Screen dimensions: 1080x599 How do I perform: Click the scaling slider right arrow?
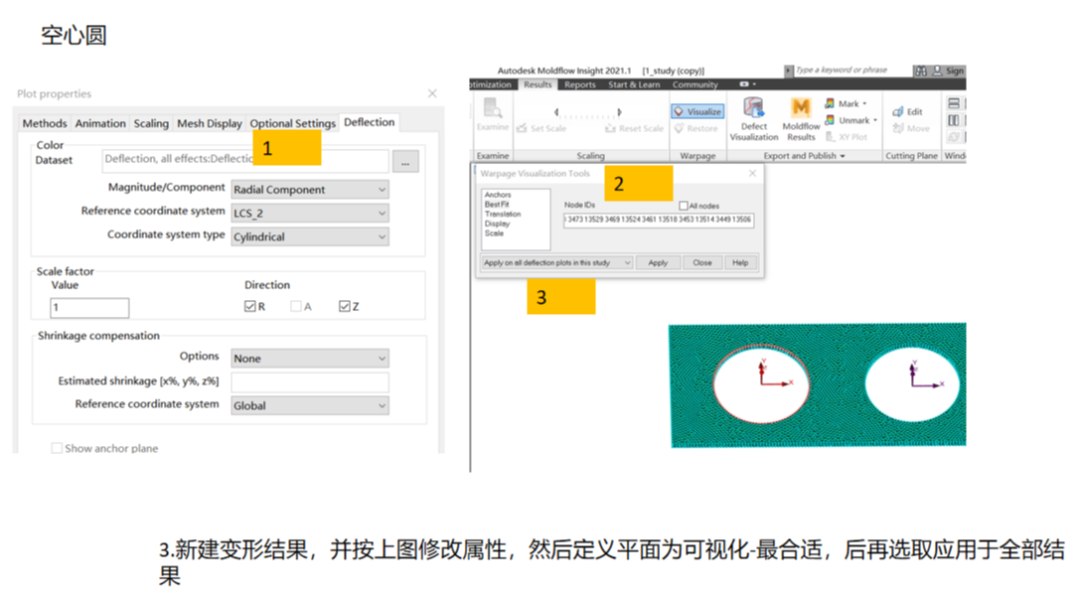coord(619,112)
